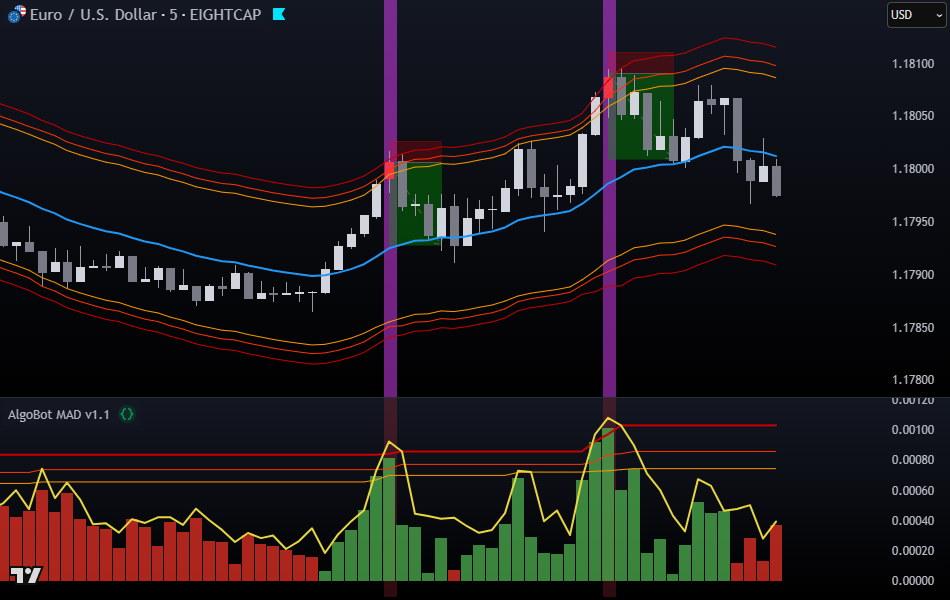
Task: Open the AlgoBot MAD source code braces icon
Action: (x=127, y=415)
